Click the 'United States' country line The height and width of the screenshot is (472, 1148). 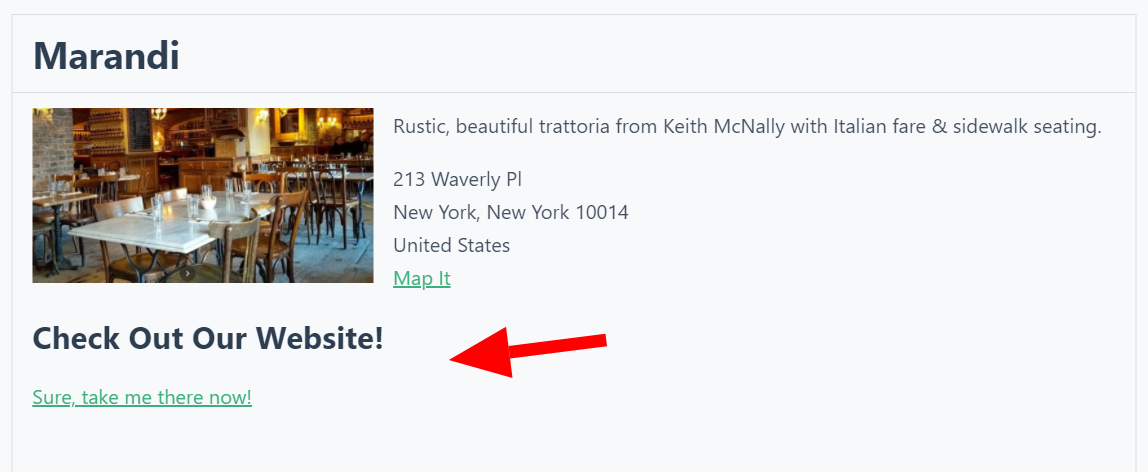[x=451, y=245]
